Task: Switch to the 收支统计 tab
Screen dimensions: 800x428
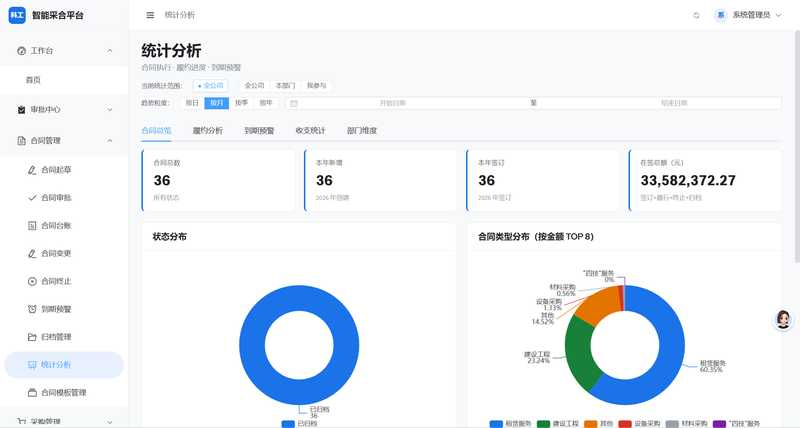Action: point(310,131)
